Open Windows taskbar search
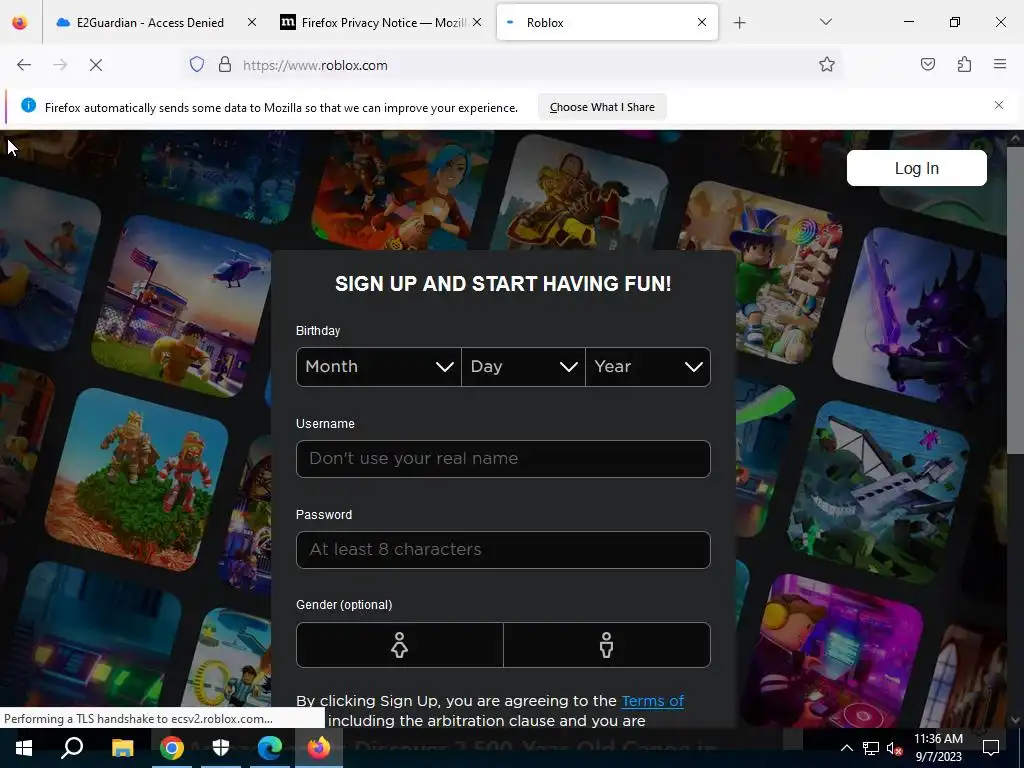 [x=72, y=748]
